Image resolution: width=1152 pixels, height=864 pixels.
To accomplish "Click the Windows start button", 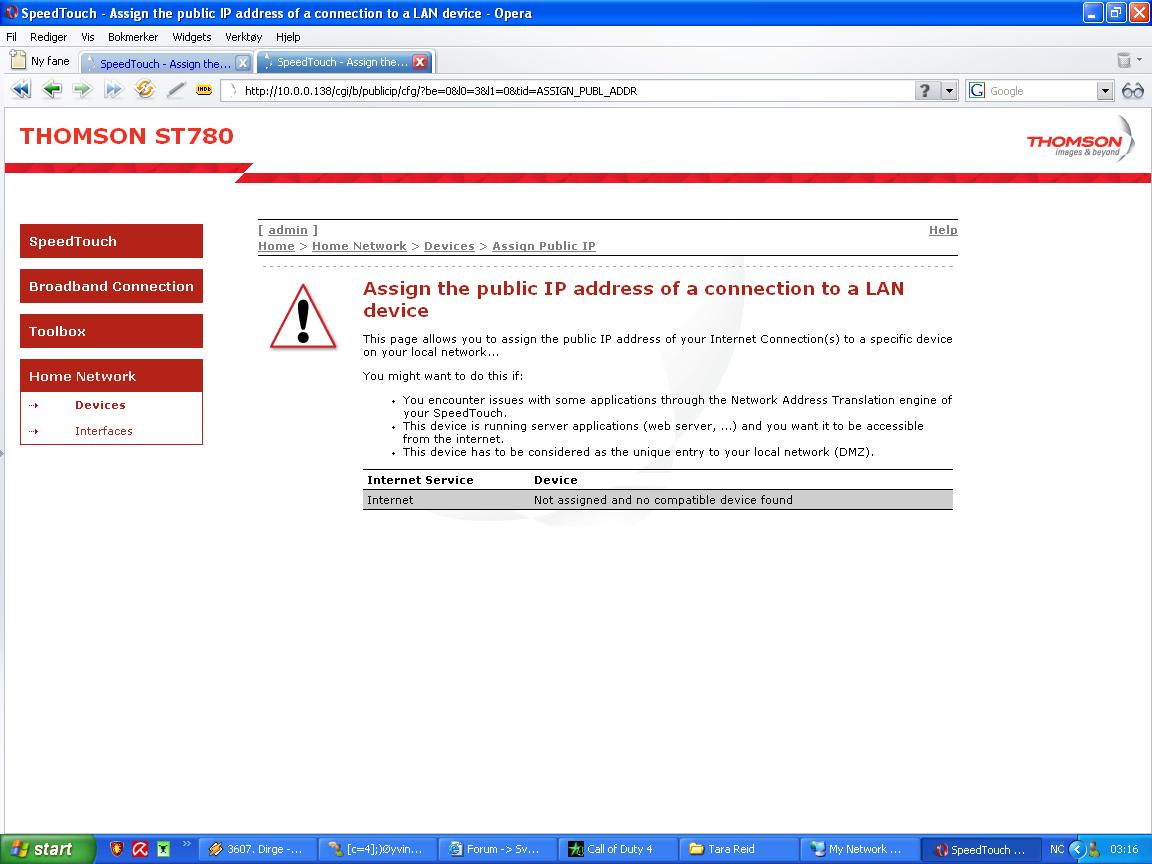I will (48, 849).
